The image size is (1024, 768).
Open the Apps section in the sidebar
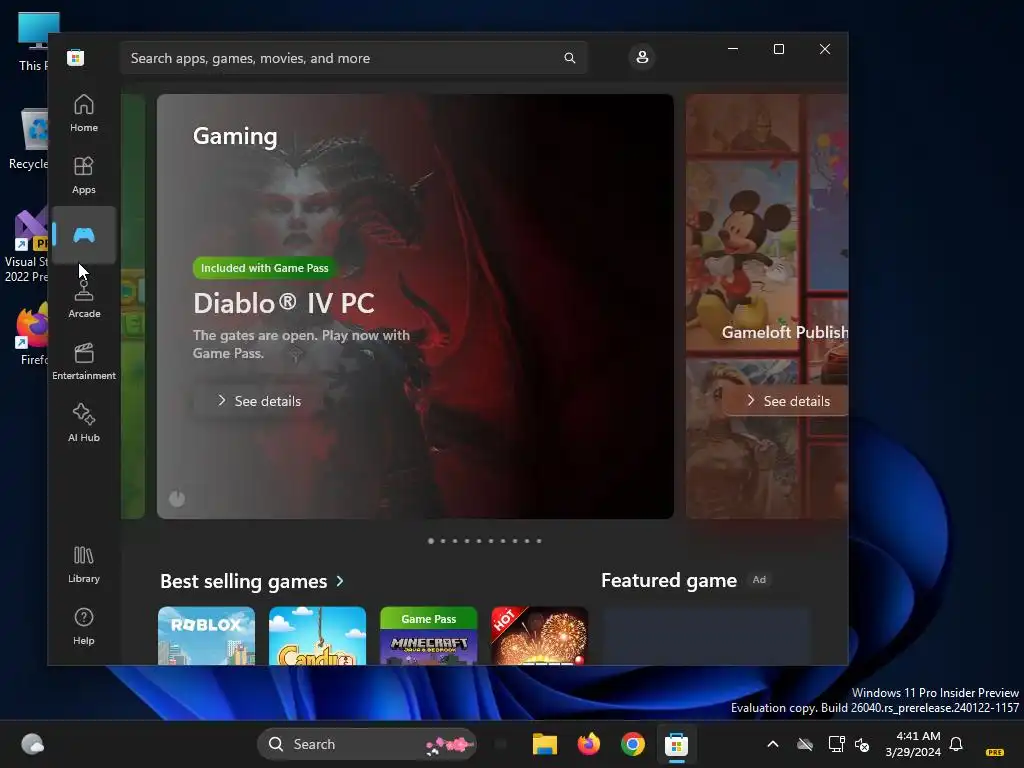pos(84,175)
